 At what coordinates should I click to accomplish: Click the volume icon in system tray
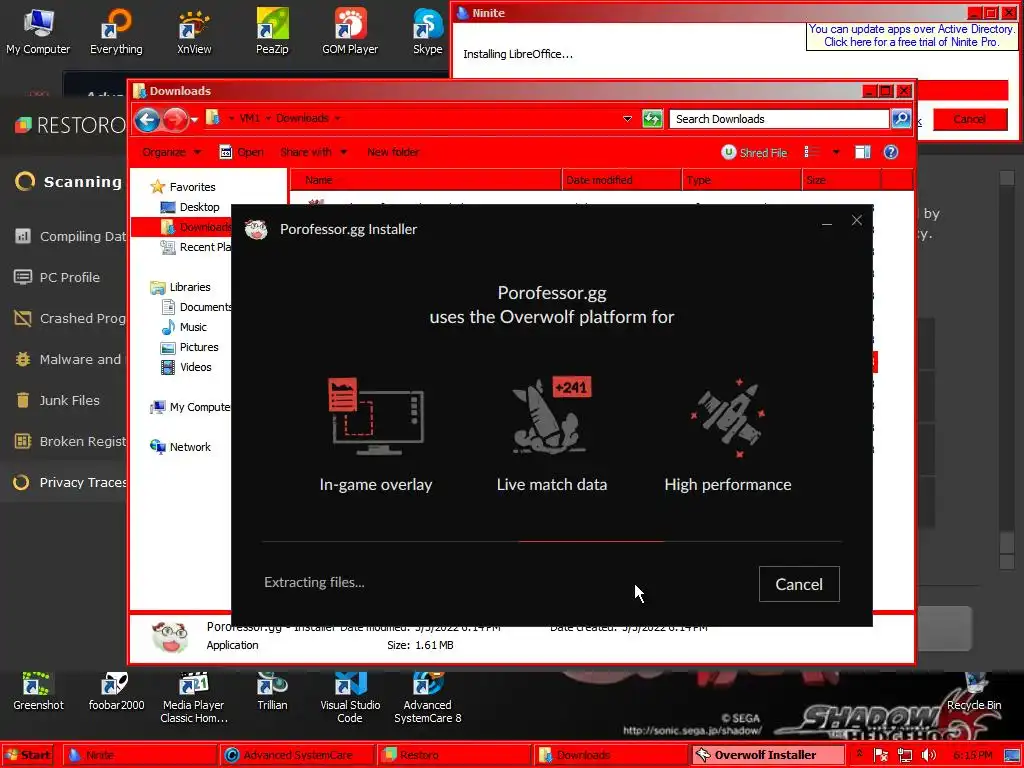929,756
